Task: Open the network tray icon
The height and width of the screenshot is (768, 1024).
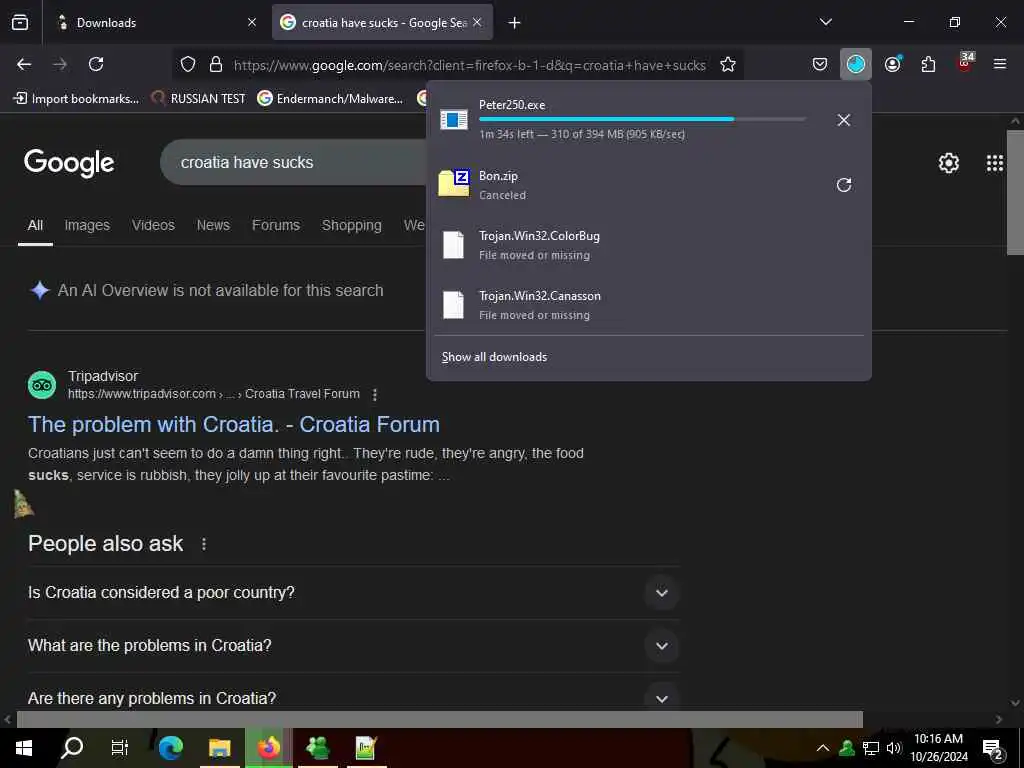Action: [871, 748]
